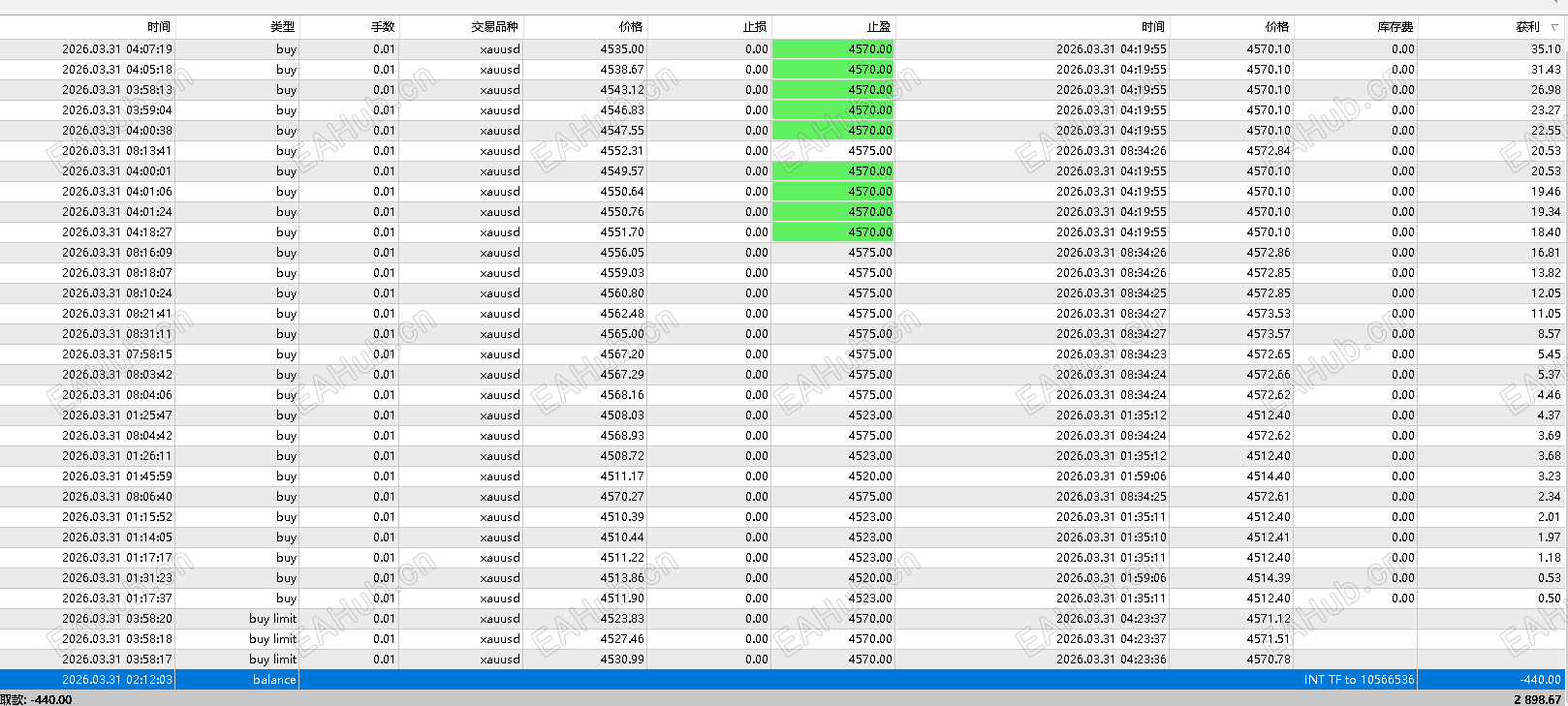Select the open time 04:05:18 cell
1568x706 pixels.
[x=117, y=70]
